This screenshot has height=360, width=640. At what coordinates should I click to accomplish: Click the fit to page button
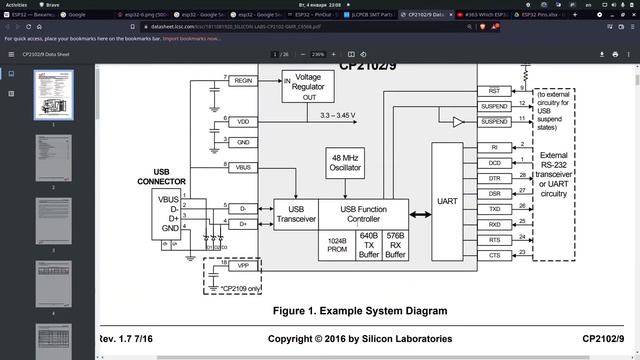[x=351, y=54]
